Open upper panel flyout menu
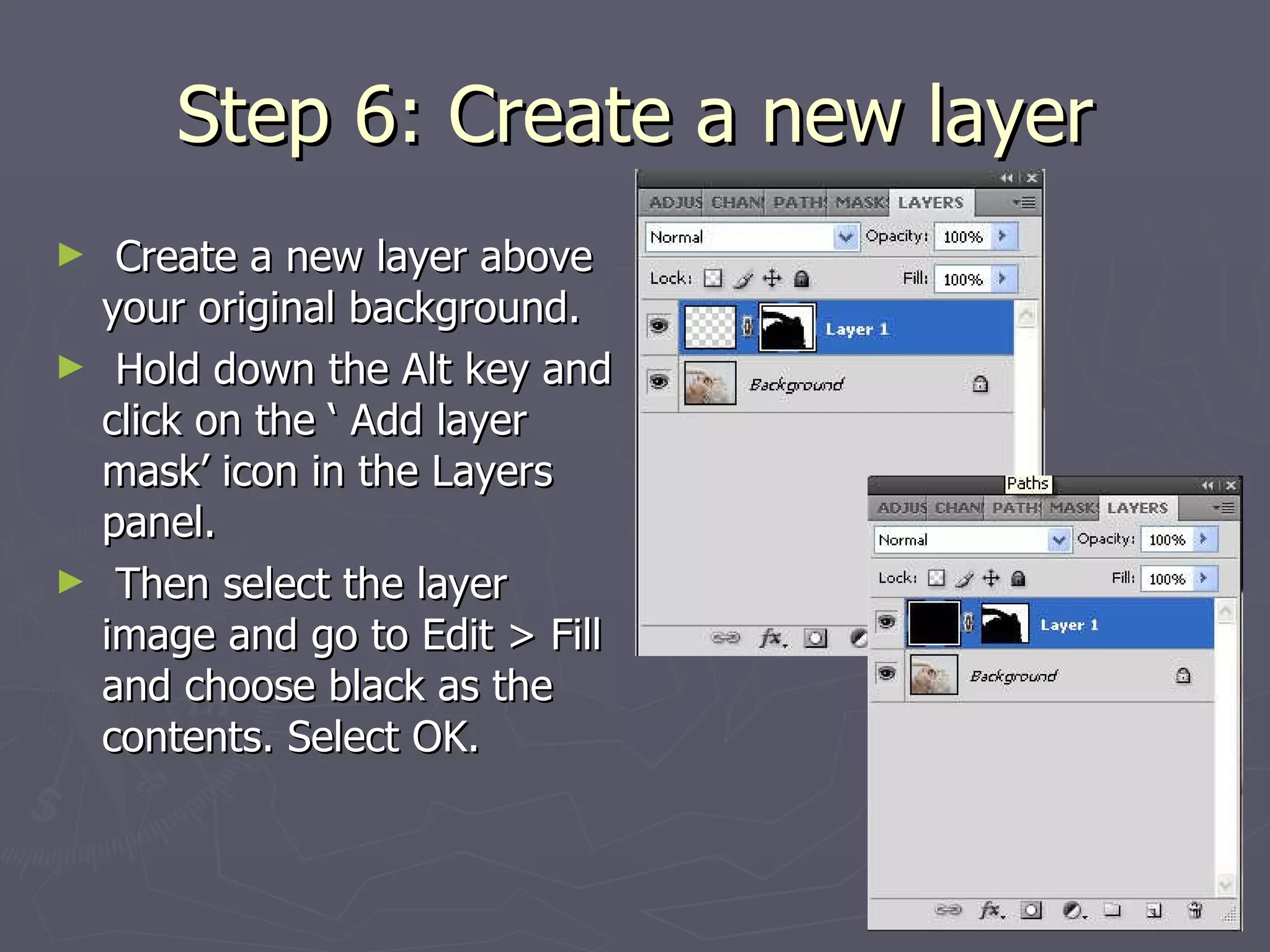Viewport: 1270px width, 952px height. pyautogui.click(x=1024, y=203)
